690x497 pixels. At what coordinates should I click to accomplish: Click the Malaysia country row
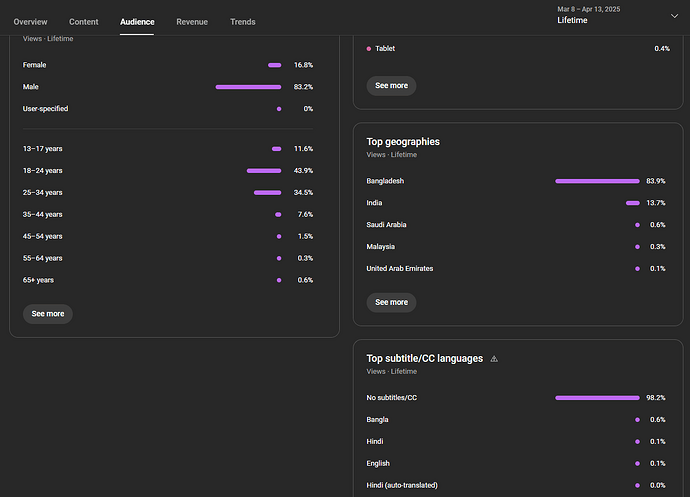tap(516, 247)
